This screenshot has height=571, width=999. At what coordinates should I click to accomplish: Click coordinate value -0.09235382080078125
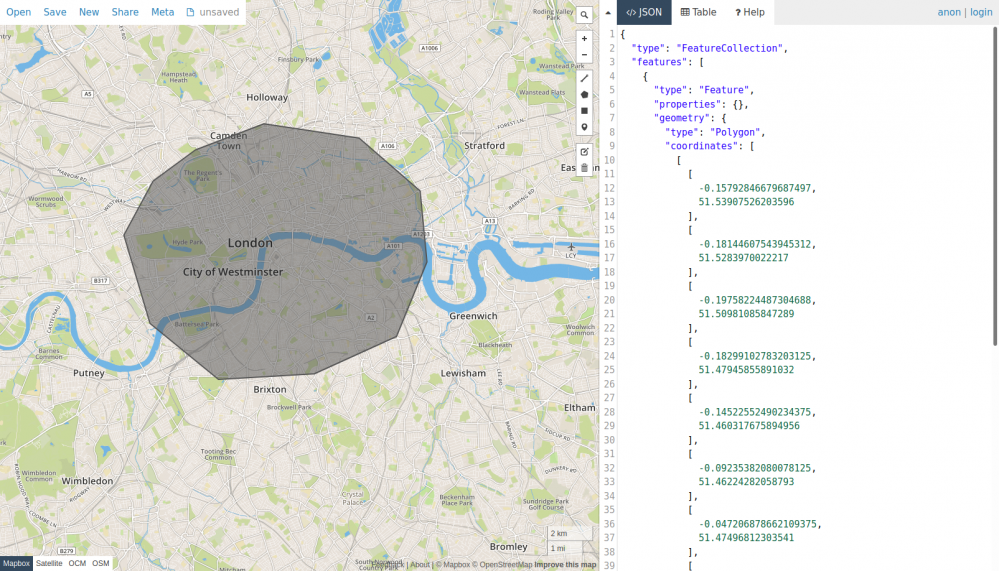[x=755, y=469]
